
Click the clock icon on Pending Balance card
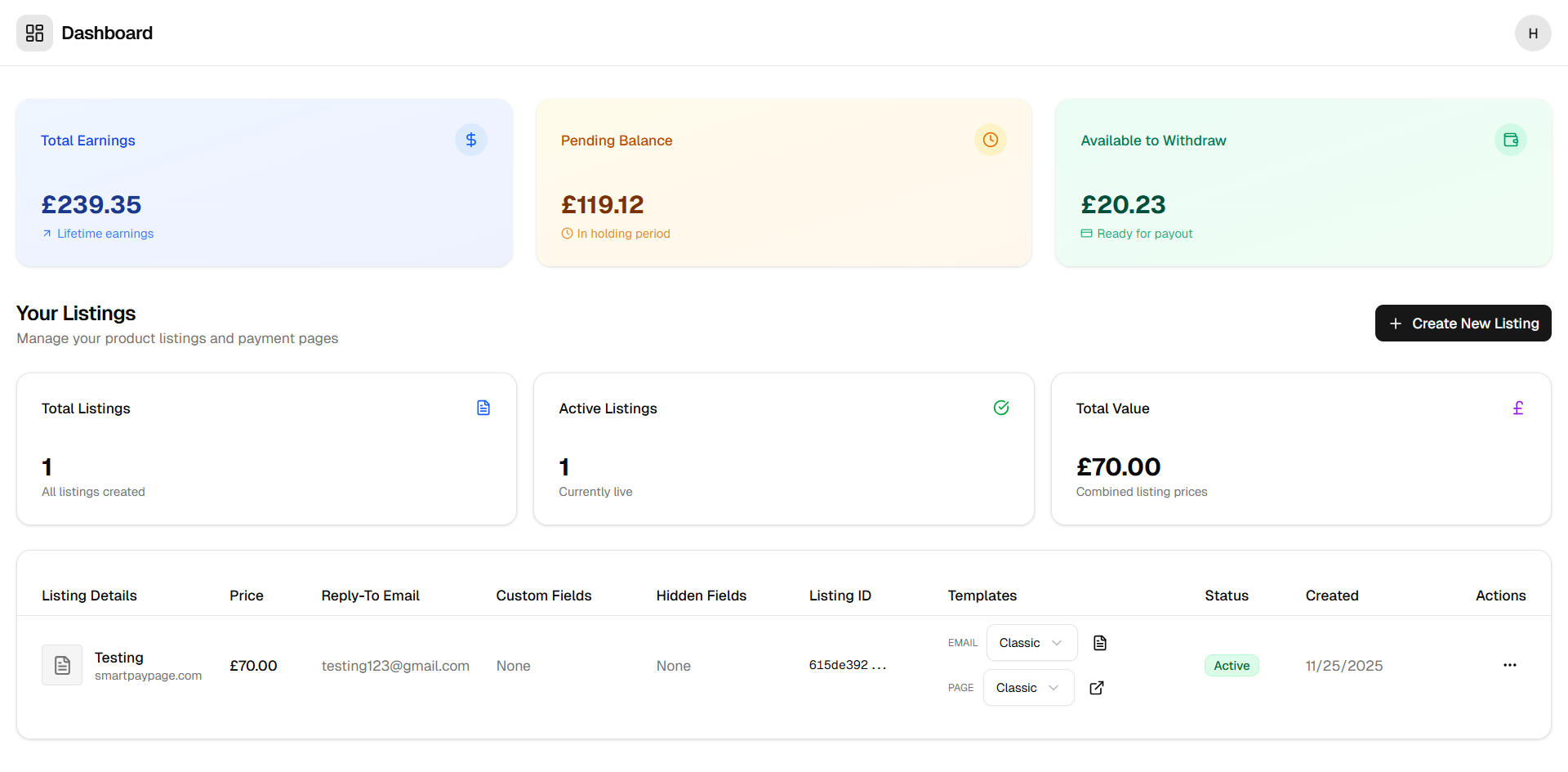pyautogui.click(x=990, y=140)
